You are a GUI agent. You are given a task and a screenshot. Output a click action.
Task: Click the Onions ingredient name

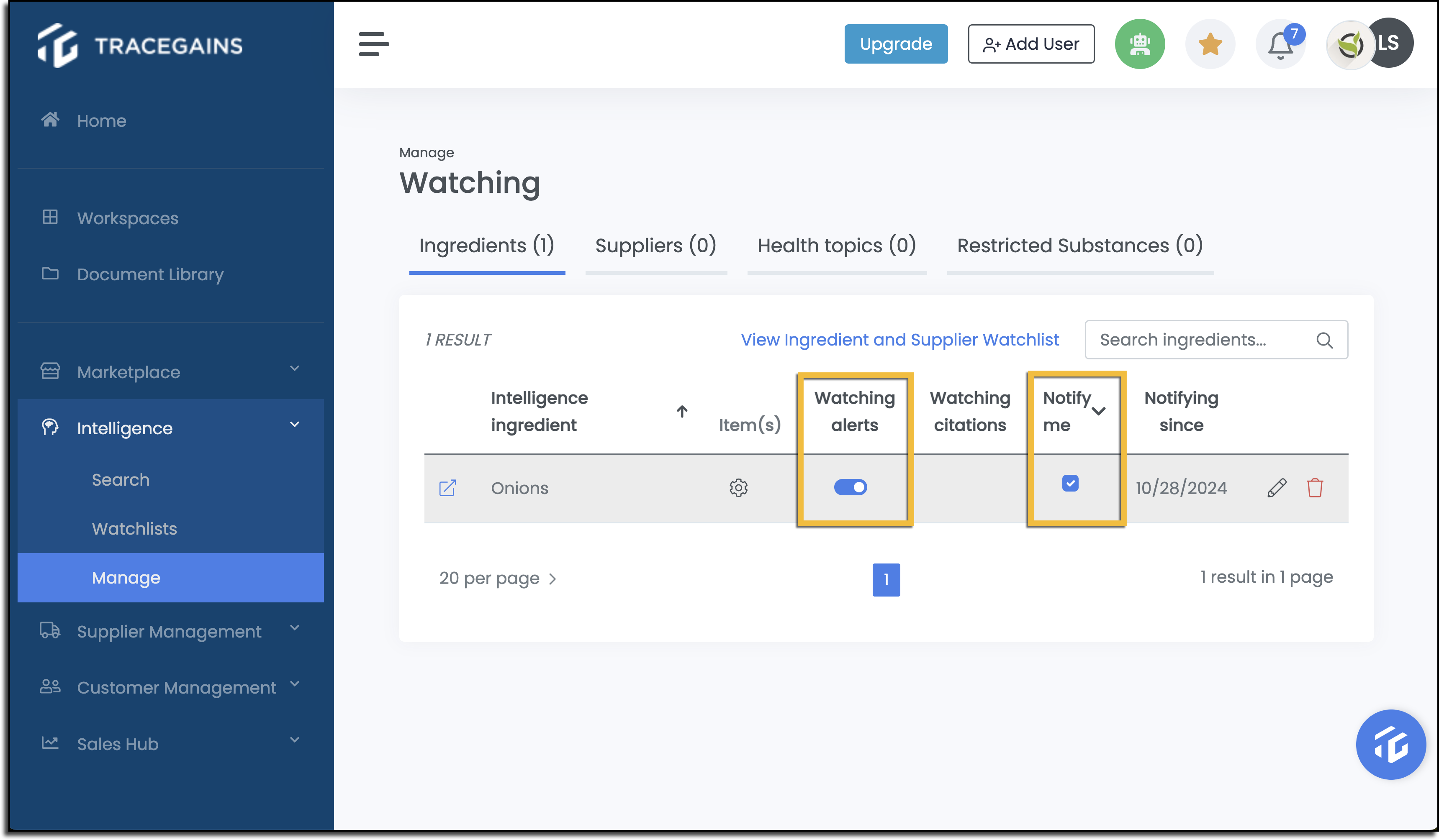pos(520,489)
